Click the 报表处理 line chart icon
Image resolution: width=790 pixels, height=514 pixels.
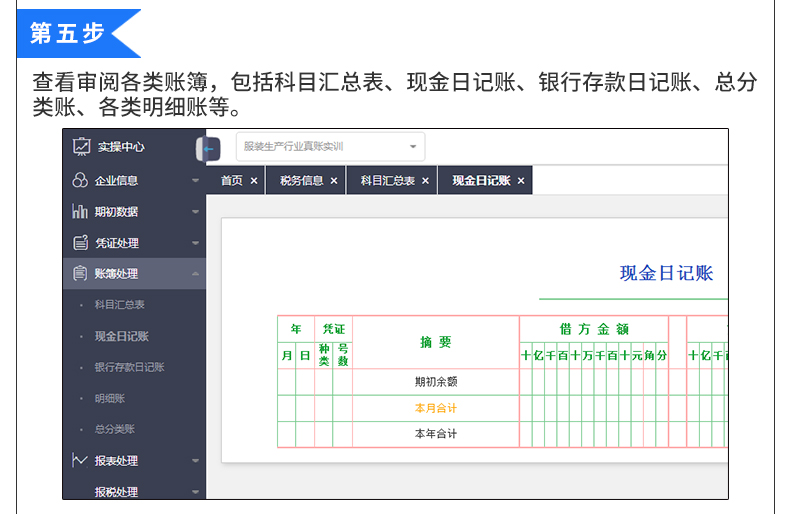click(x=80, y=460)
